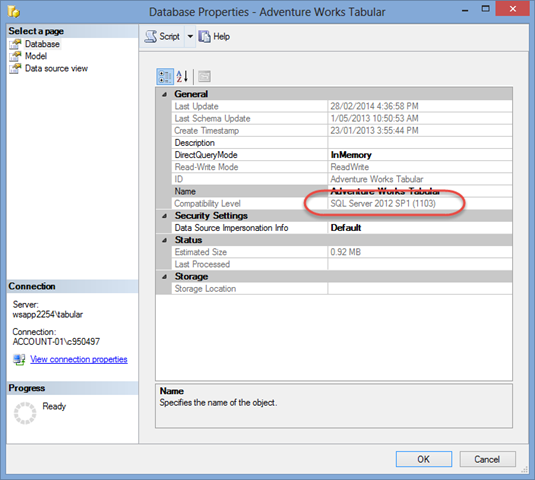Sort properties alphabetically
The width and height of the screenshot is (535, 480).
(x=182, y=76)
